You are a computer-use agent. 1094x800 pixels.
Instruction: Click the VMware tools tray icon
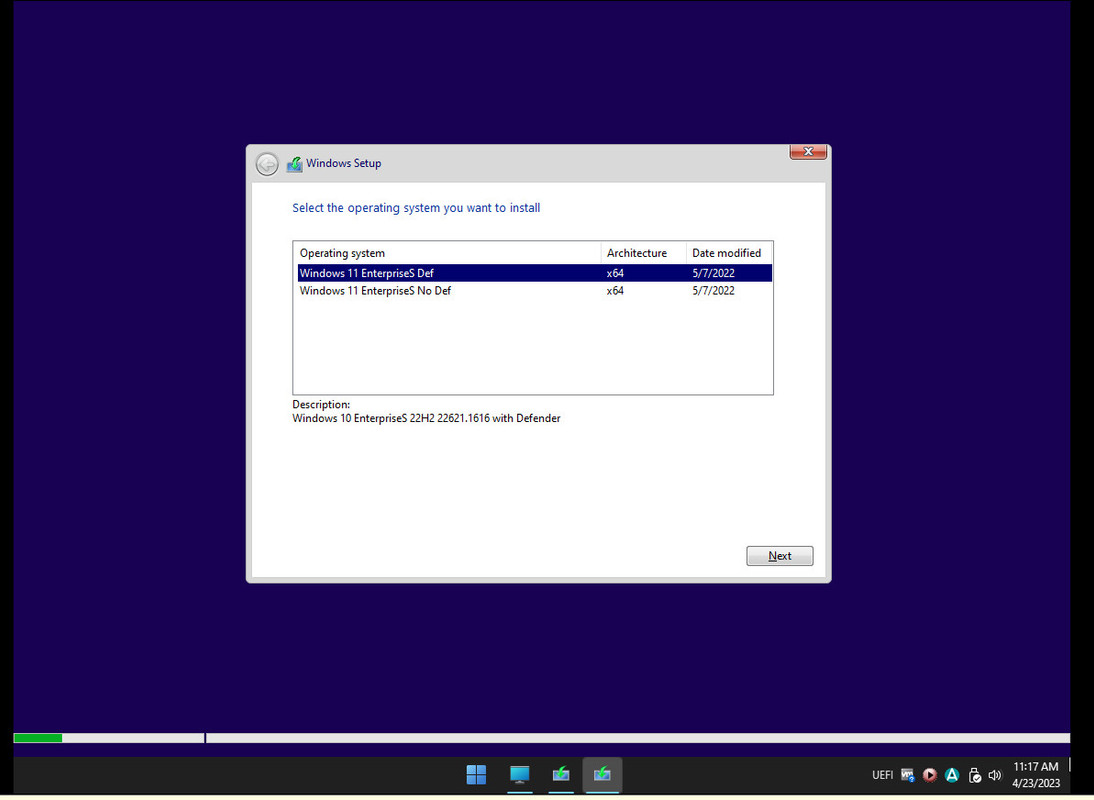tap(907, 775)
